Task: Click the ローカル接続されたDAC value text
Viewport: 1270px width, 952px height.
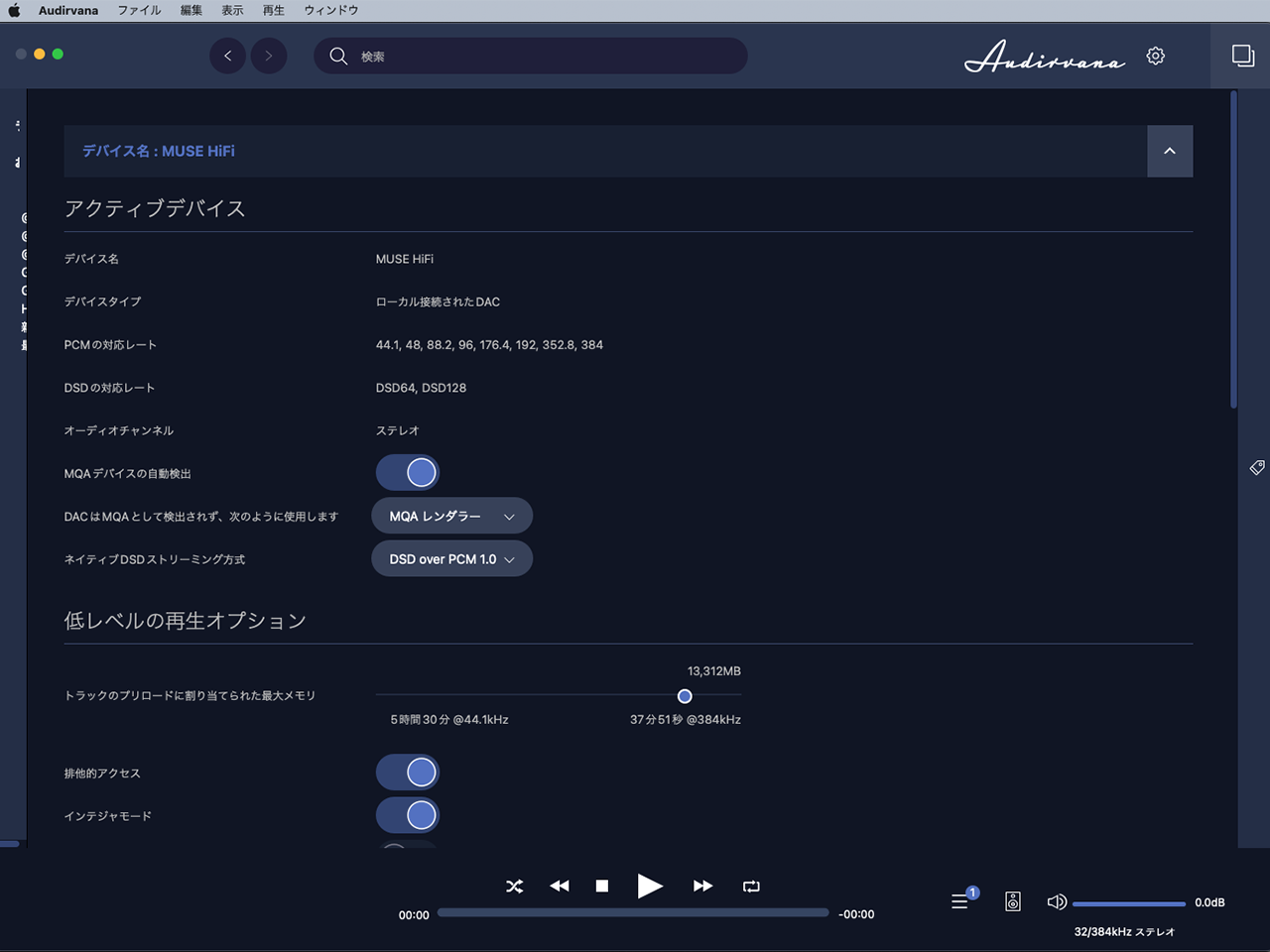Action: coord(438,301)
